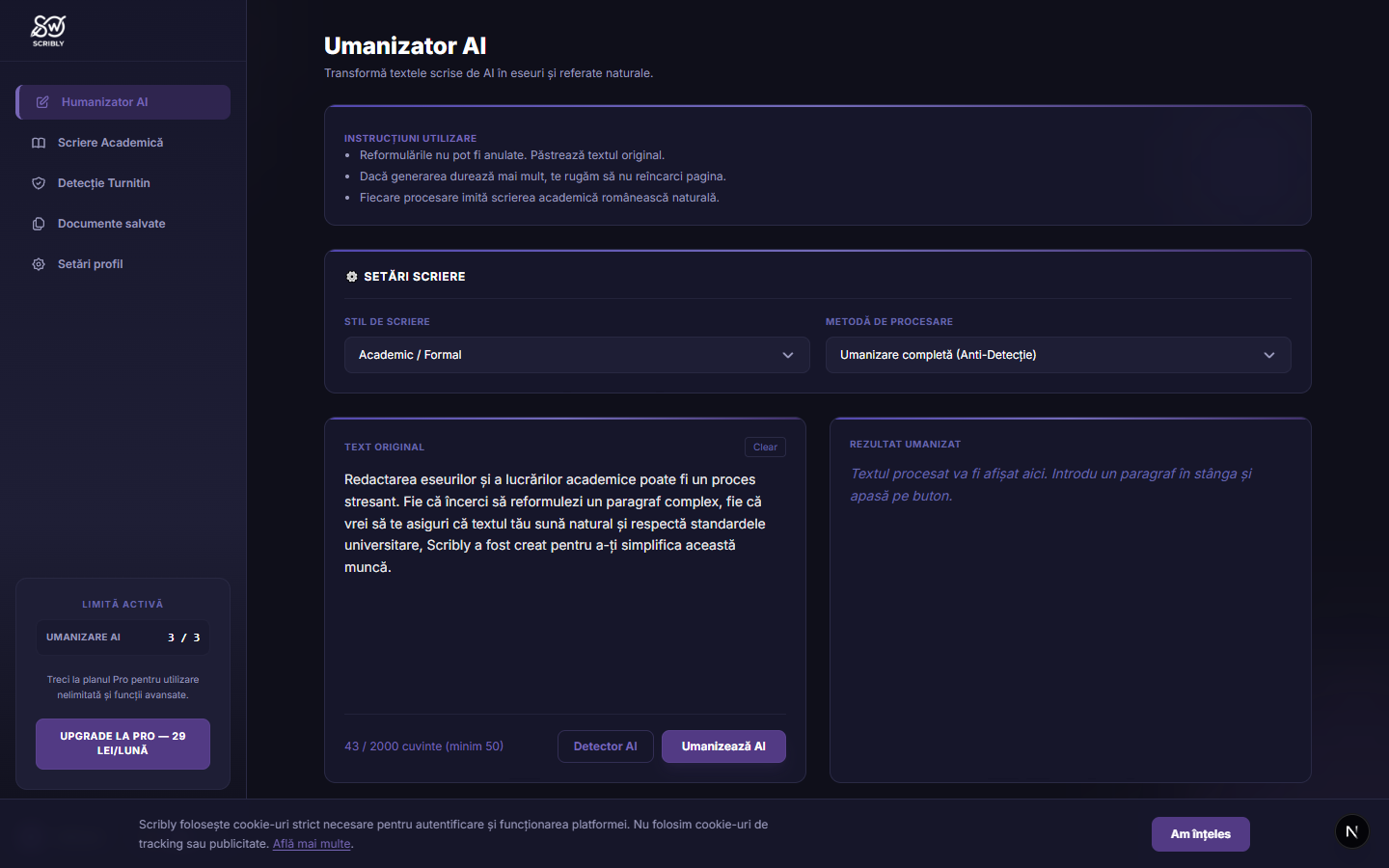
Task: Upgrade to Pro for 29 lei/lună
Action: click(123, 744)
